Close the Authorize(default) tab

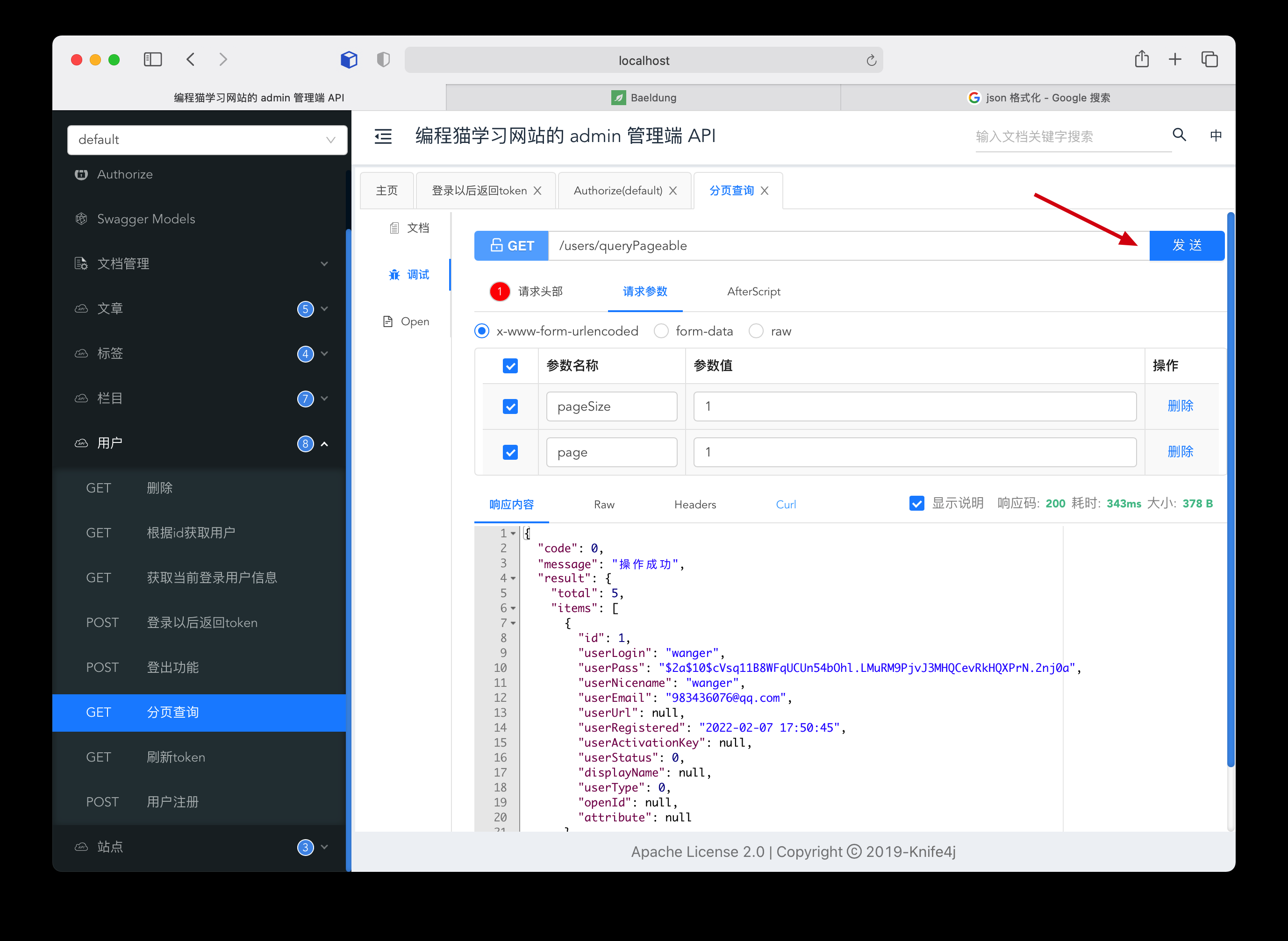[x=673, y=191]
